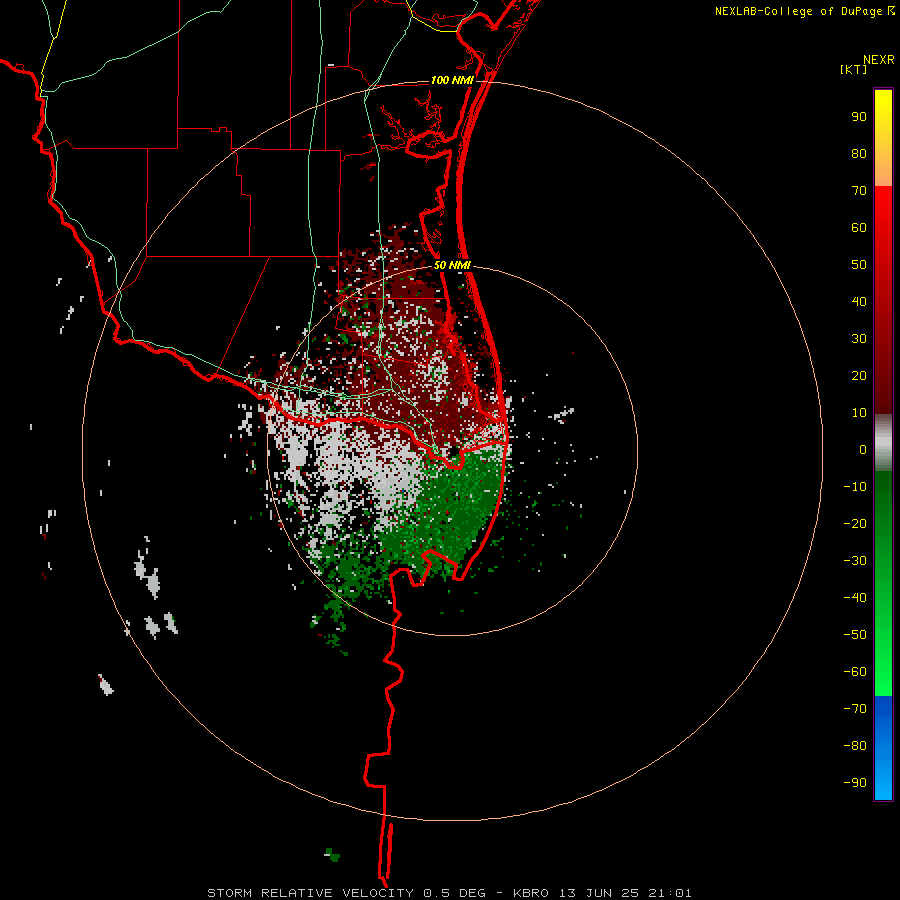Screen dimensions: 900x900
Task: Click the -90 value on velocity scale
Action: [855, 782]
